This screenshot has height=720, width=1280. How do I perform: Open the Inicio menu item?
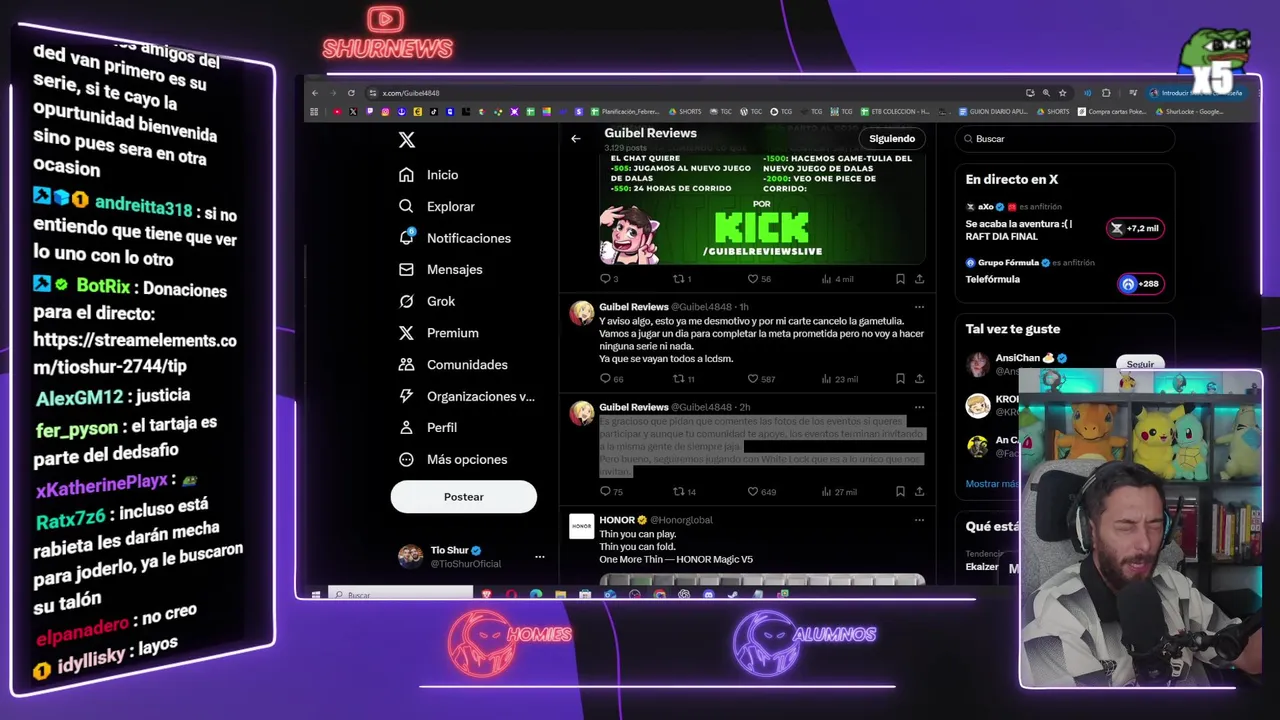click(428, 175)
